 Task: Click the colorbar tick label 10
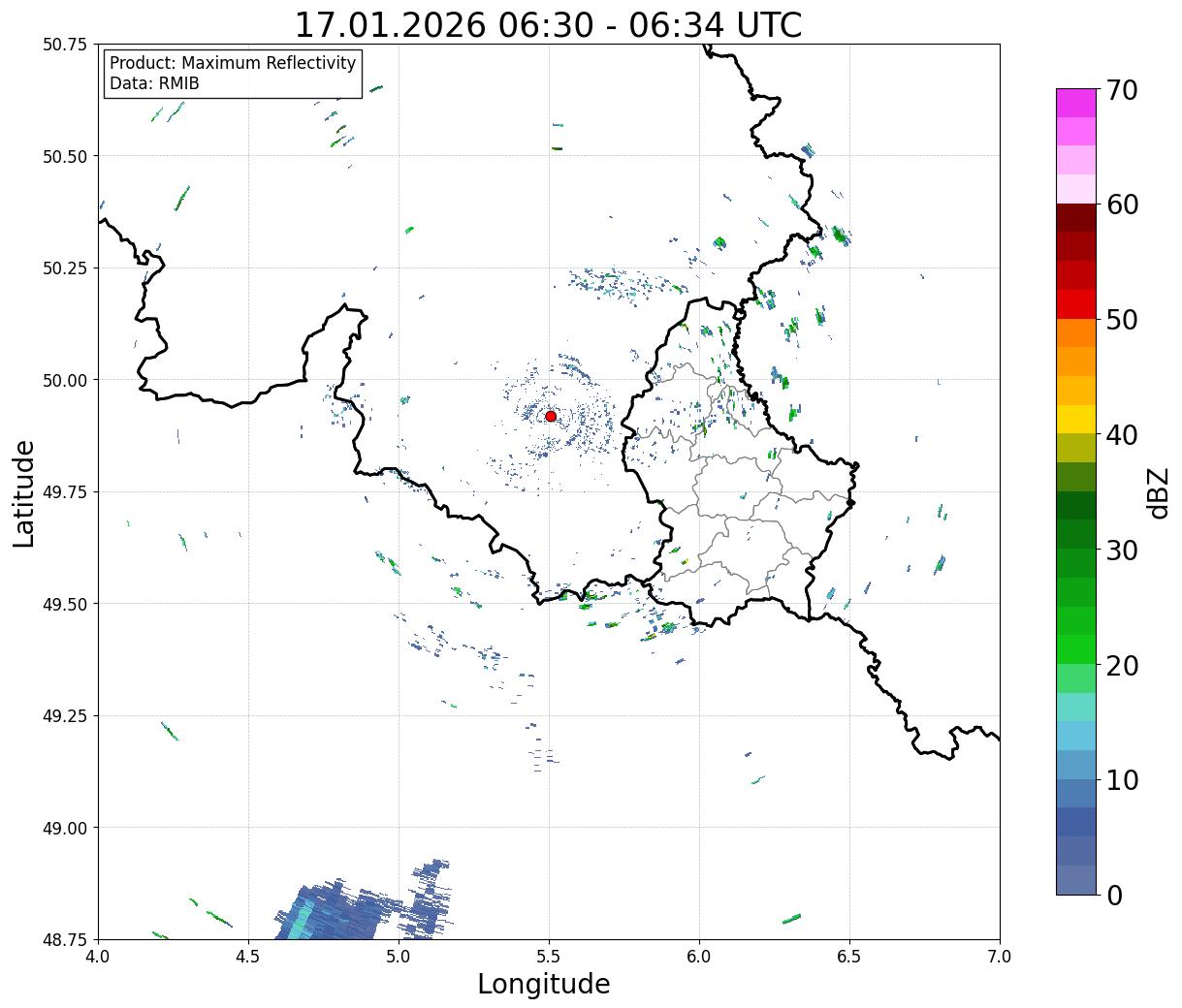tap(1121, 779)
